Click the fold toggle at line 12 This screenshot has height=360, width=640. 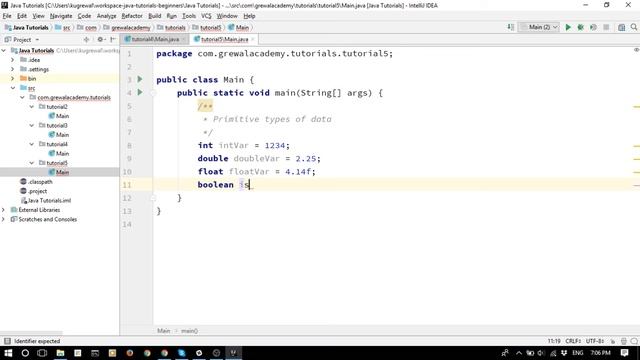[x=153, y=198]
